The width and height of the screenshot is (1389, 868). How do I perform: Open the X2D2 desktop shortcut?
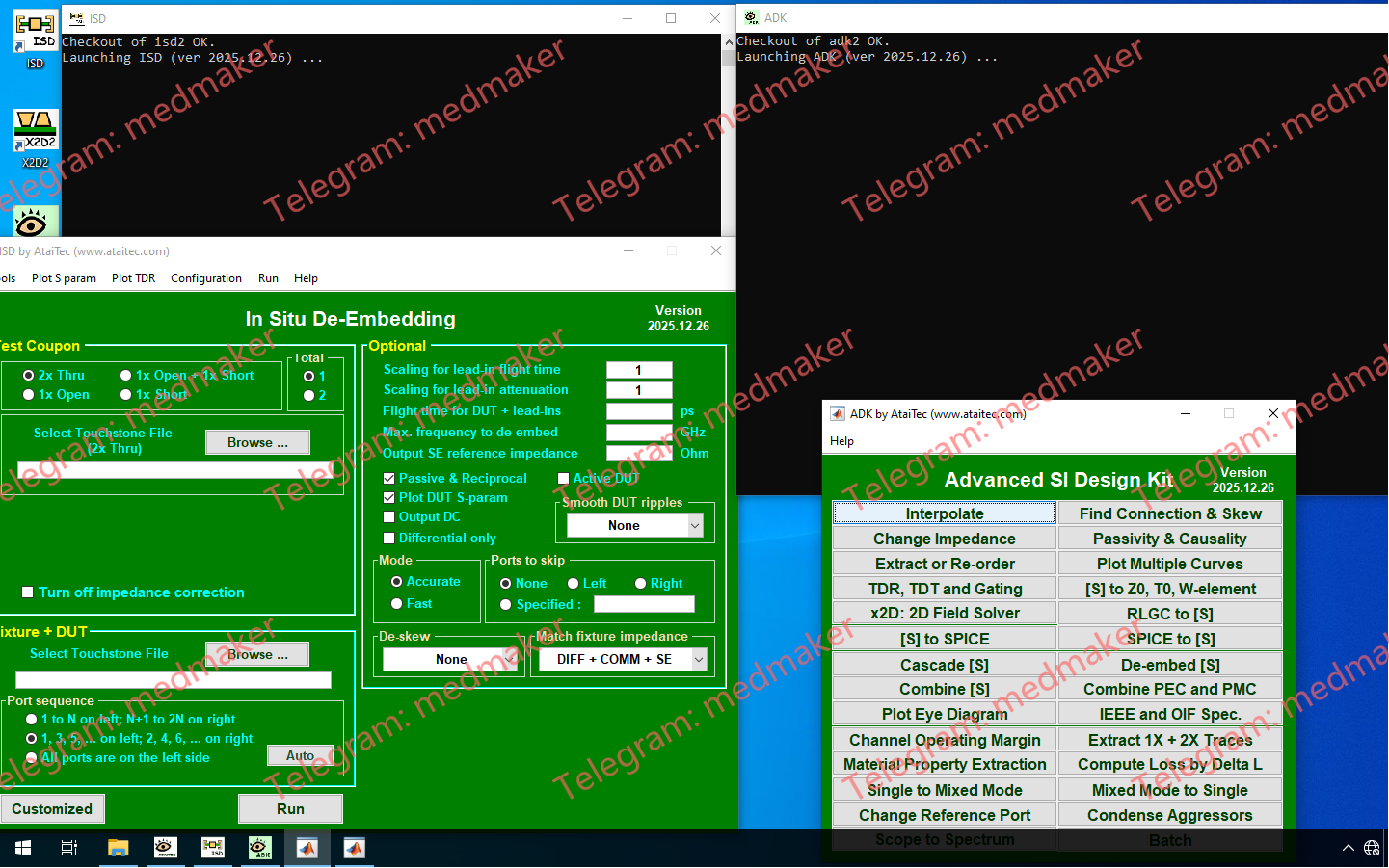coord(34,130)
